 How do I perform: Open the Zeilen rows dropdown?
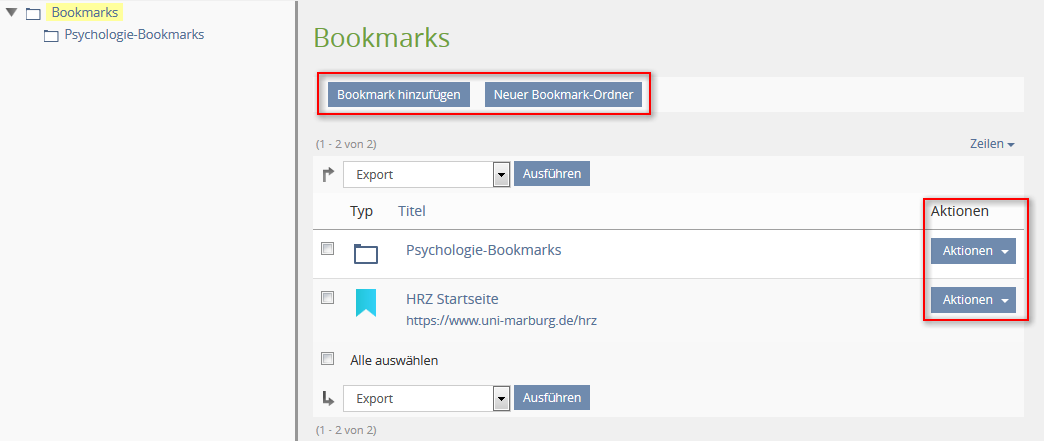click(992, 144)
